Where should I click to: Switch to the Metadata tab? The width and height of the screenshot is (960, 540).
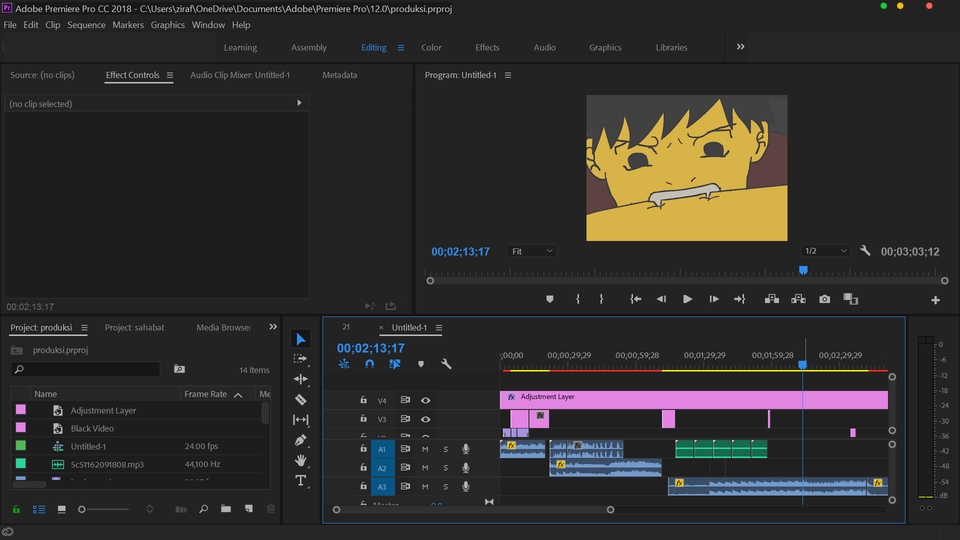pyautogui.click(x=340, y=75)
